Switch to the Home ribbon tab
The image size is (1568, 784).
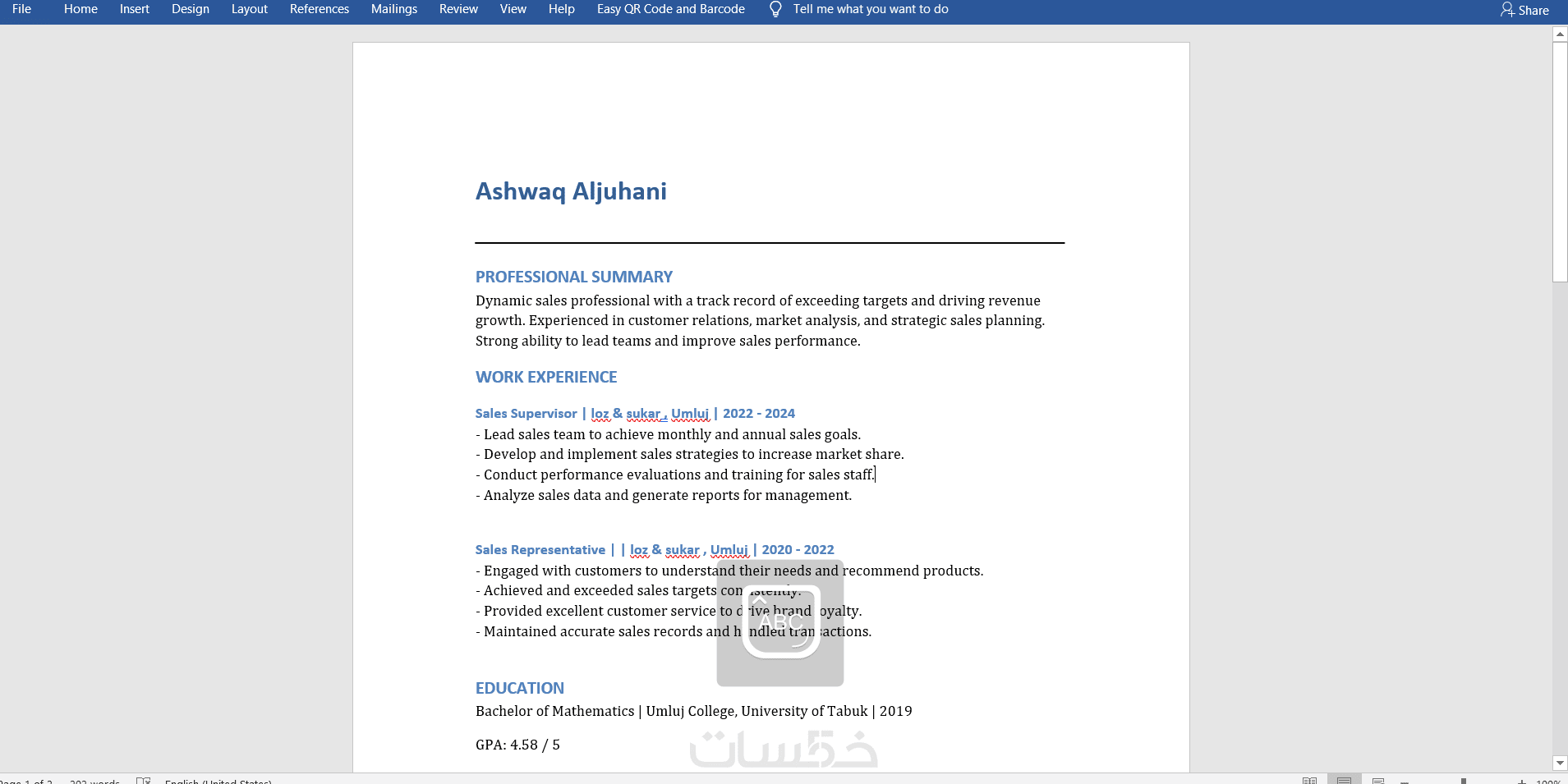(x=80, y=9)
